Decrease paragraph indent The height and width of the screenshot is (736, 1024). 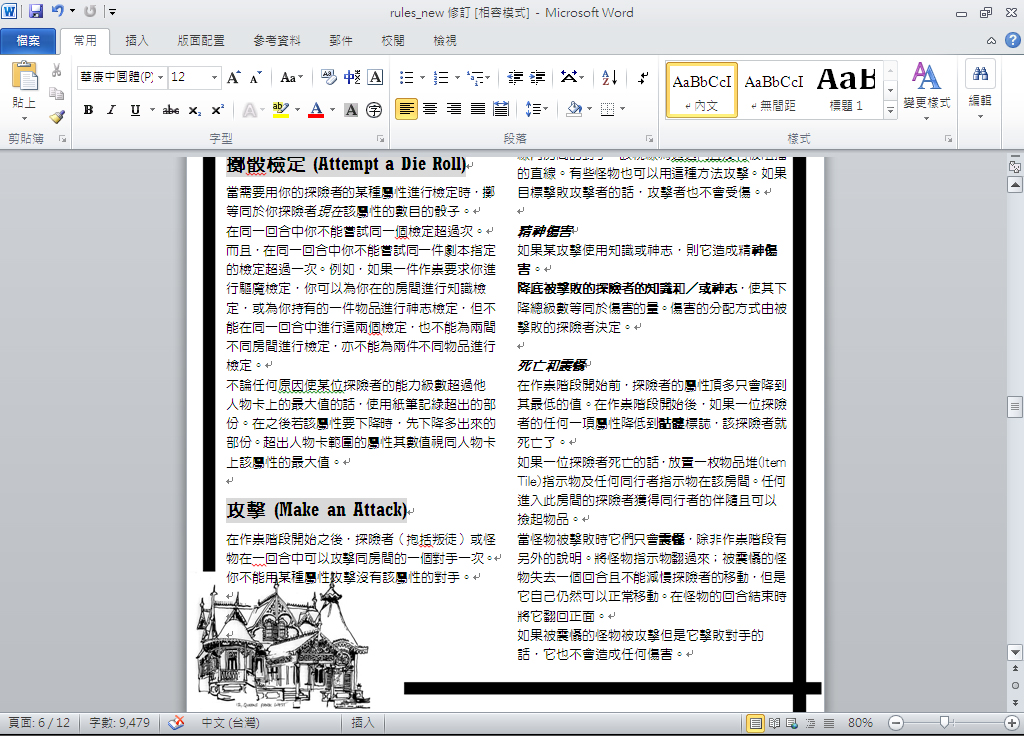point(515,78)
